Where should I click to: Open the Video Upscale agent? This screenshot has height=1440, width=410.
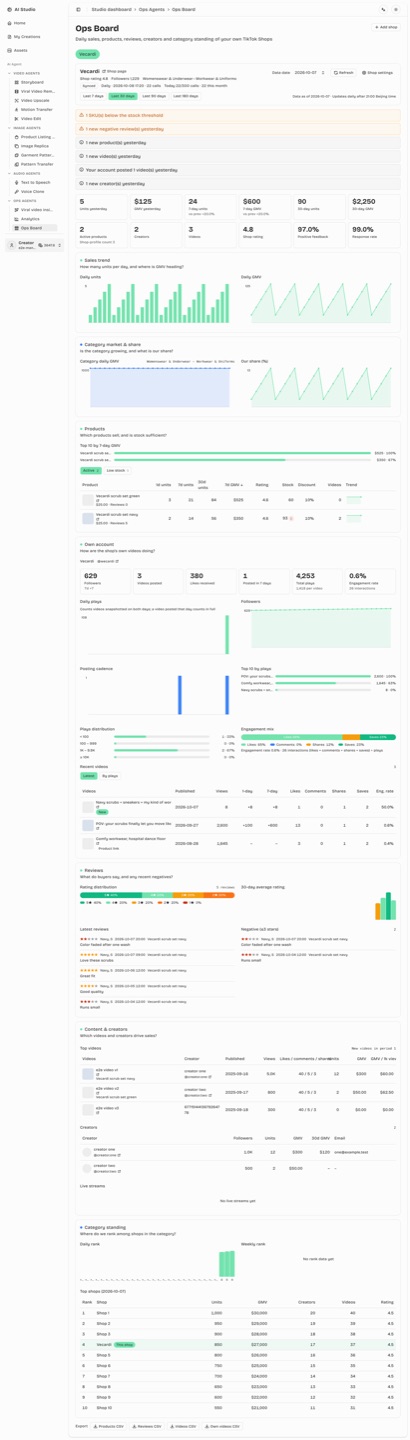[34, 100]
